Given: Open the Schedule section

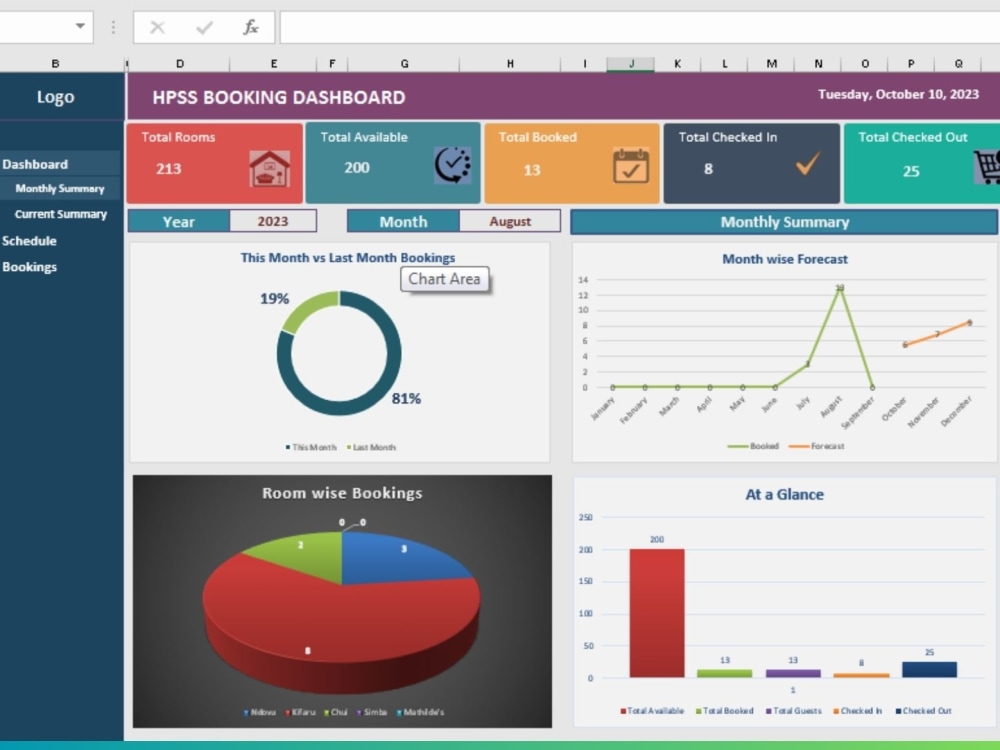Looking at the screenshot, I should coord(30,241).
